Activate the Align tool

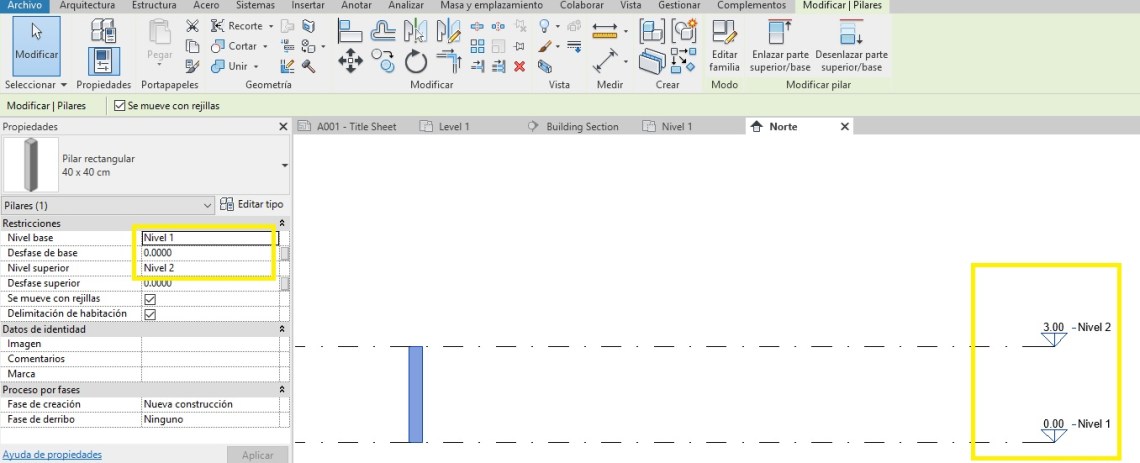350,30
